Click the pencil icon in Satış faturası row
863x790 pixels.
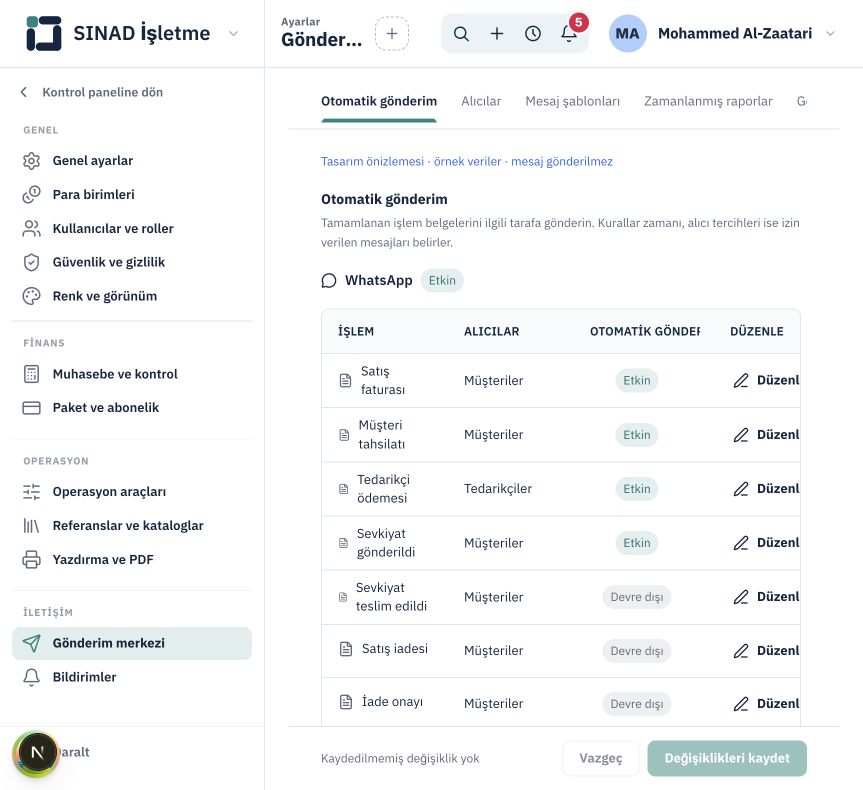point(741,380)
